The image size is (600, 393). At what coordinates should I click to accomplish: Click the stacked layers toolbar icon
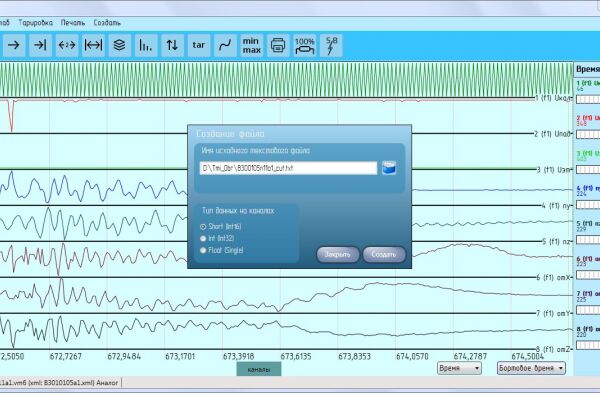[x=120, y=45]
